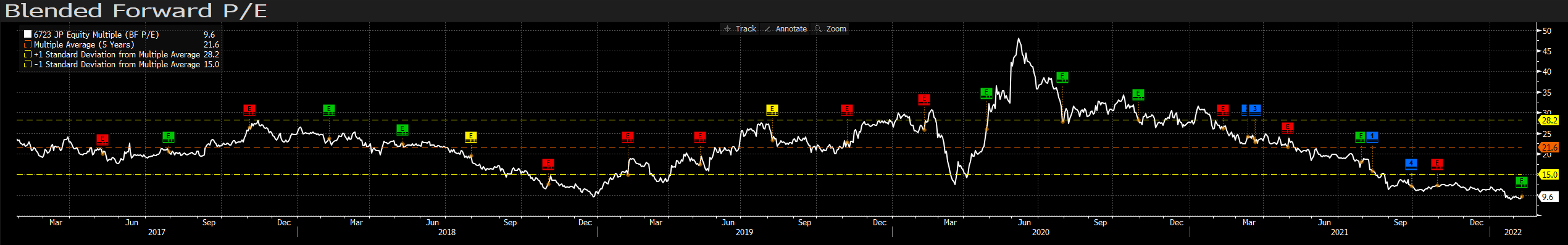This screenshot has height=245, width=1568.
Task: Select the red E marker before Jun 2019
Action: tap(700, 137)
